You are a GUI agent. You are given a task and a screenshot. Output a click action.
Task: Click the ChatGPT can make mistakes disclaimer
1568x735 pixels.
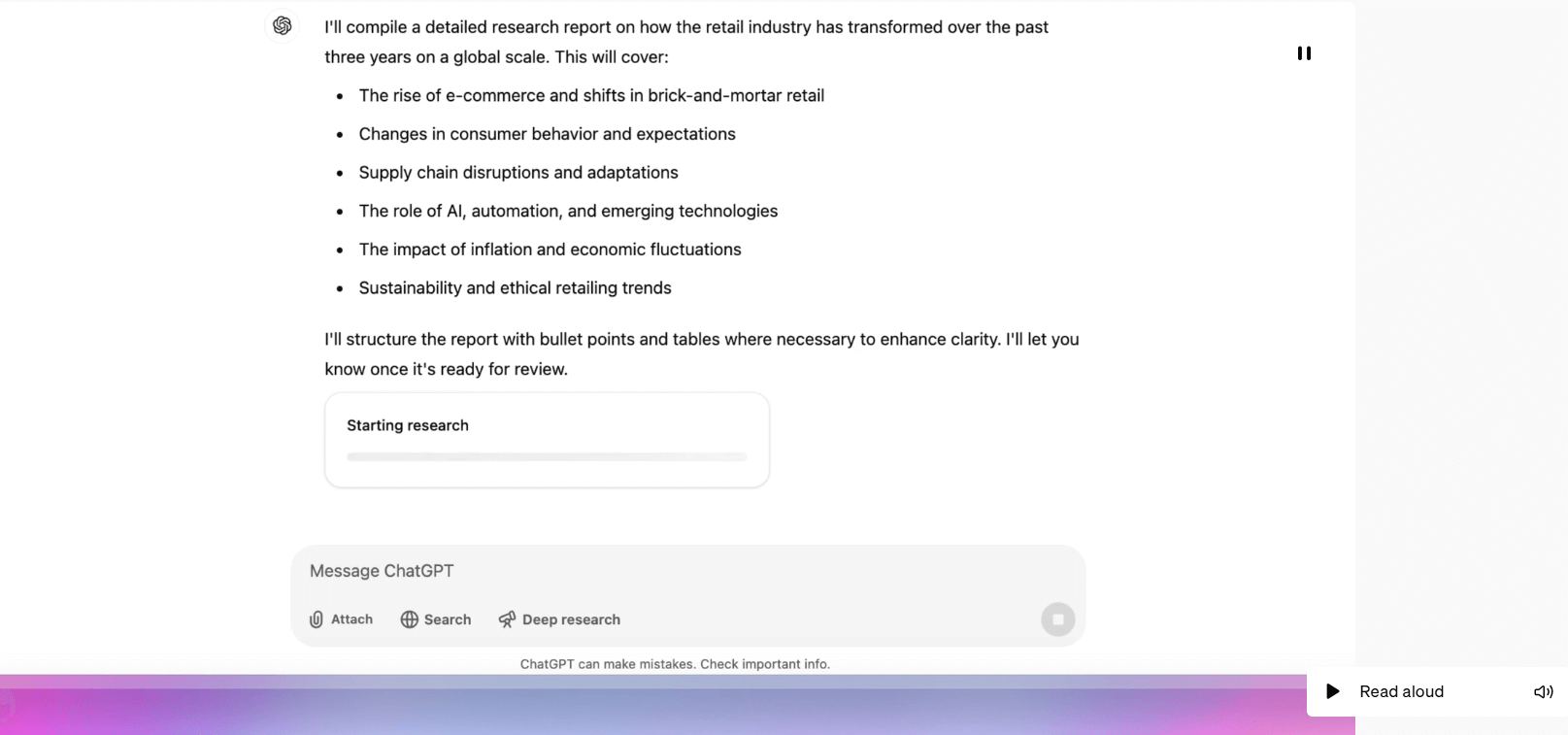coord(675,664)
